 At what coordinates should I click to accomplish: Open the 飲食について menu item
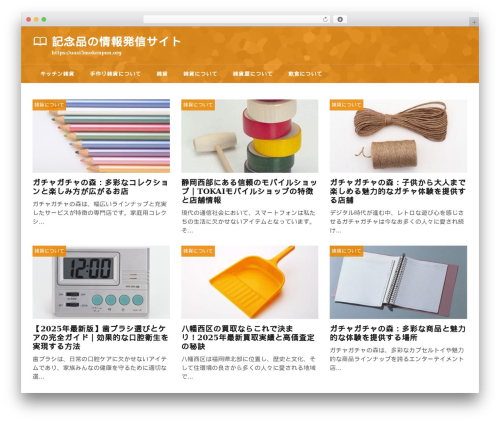(x=305, y=74)
